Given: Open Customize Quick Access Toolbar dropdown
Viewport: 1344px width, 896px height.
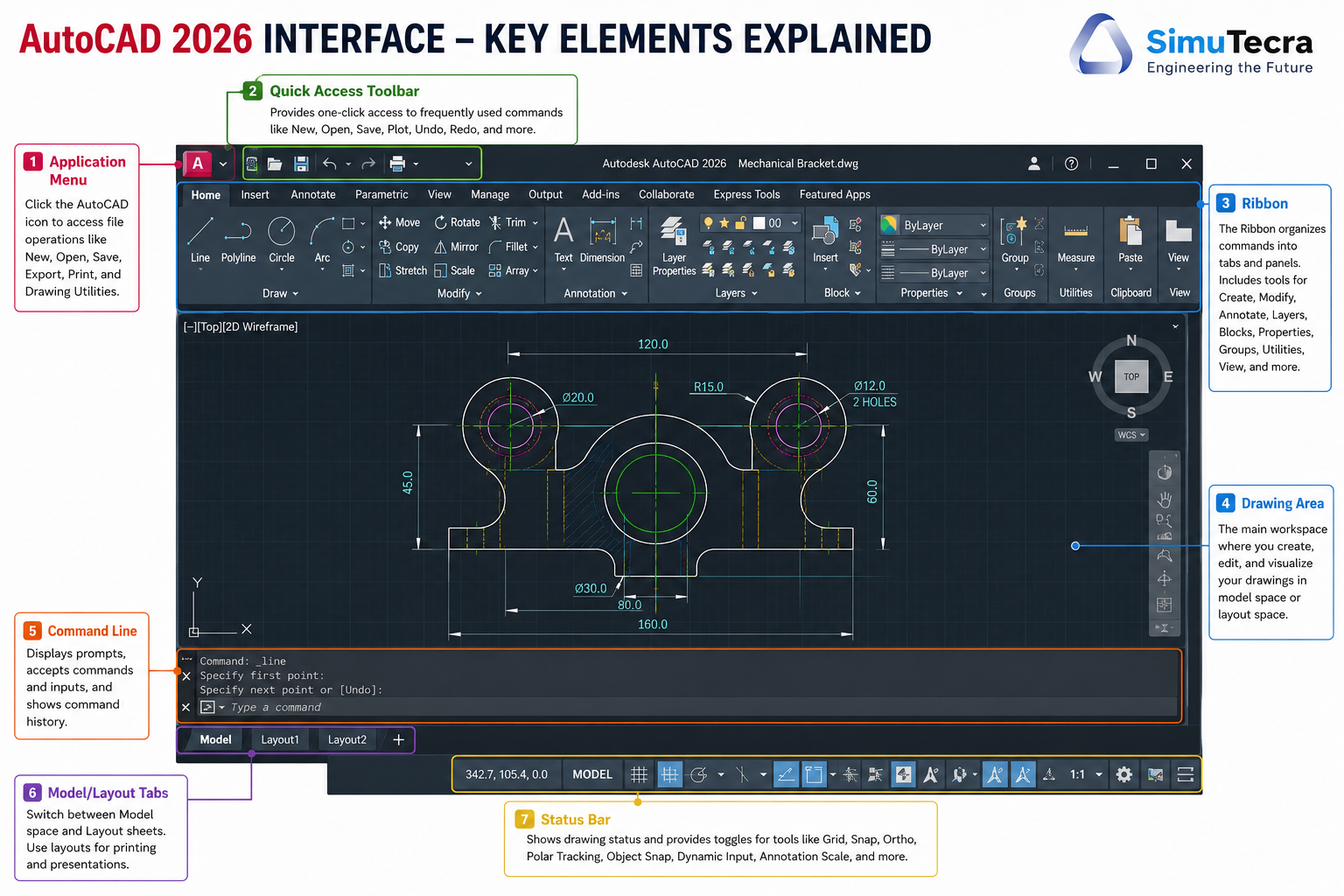Looking at the screenshot, I should (468, 164).
